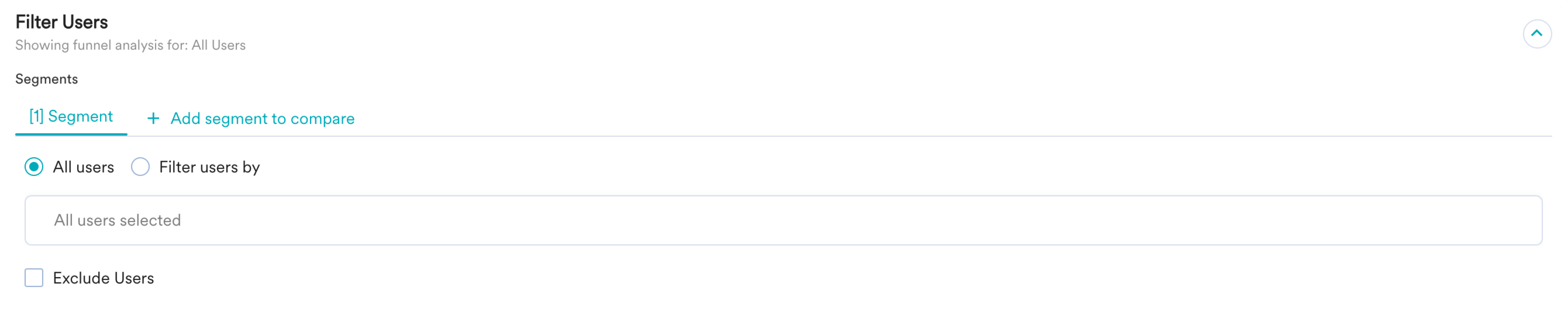Click the Exclude Users label text

point(104,279)
